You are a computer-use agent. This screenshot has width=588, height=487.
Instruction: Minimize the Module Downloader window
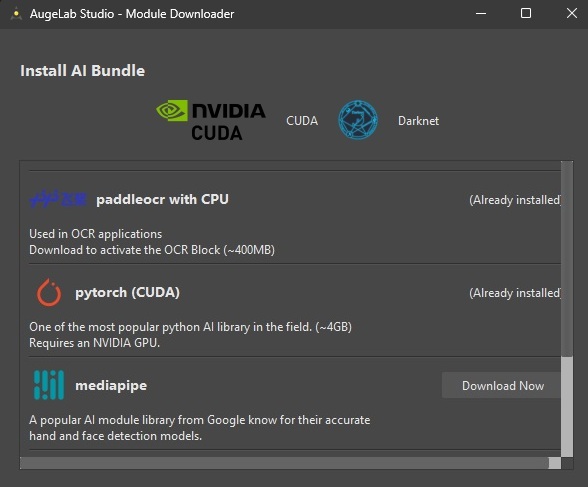pos(481,13)
